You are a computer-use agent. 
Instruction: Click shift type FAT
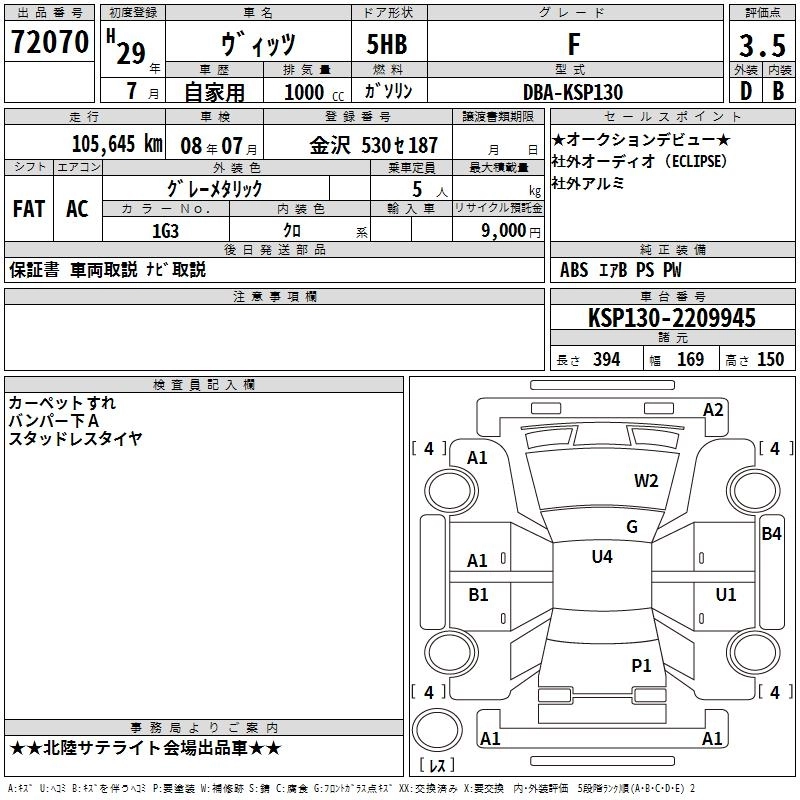29,209
